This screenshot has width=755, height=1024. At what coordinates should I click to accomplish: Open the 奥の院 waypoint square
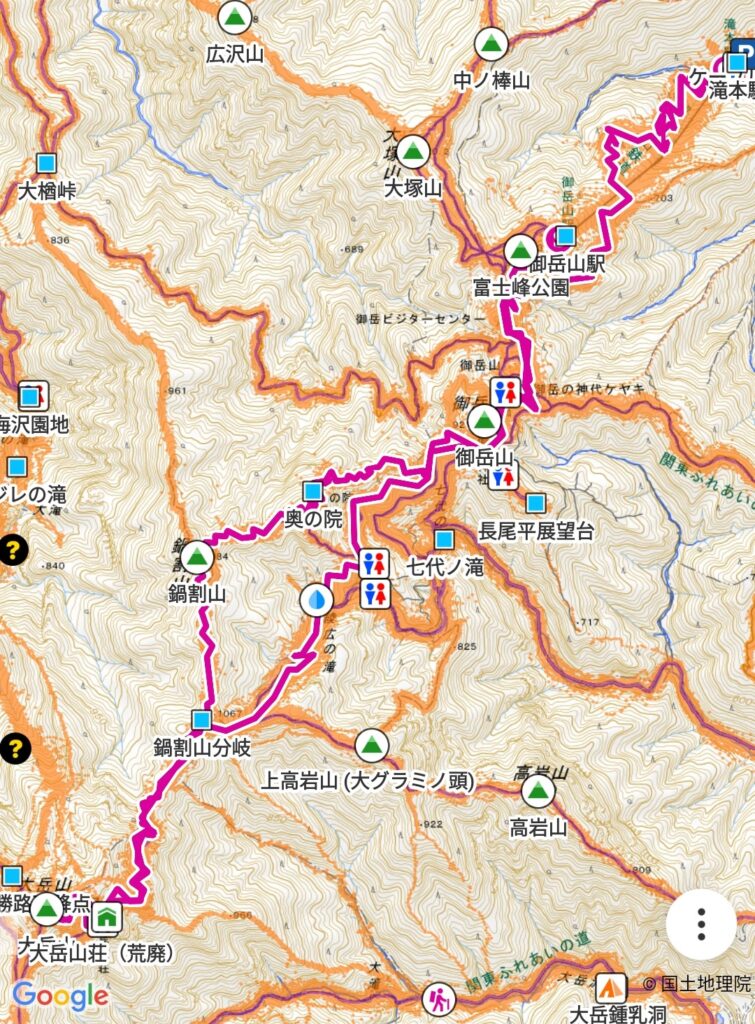point(313,492)
